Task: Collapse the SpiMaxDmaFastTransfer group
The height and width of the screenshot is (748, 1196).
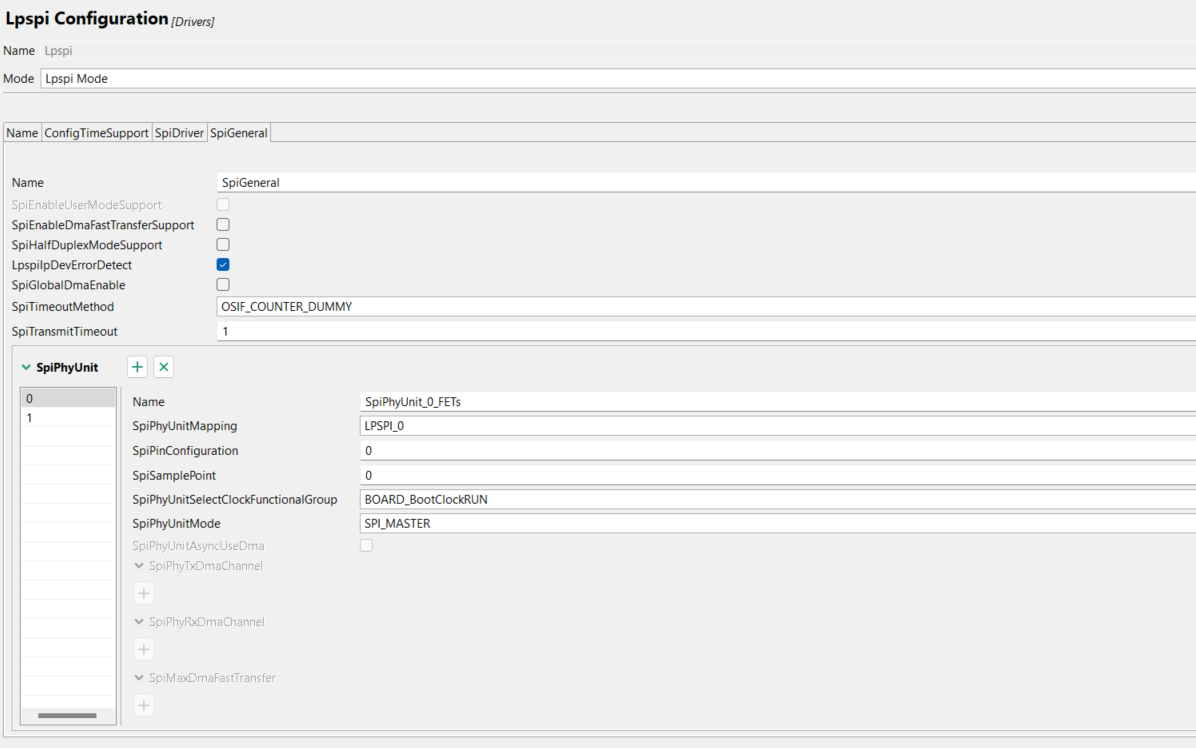Action: tap(138, 677)
